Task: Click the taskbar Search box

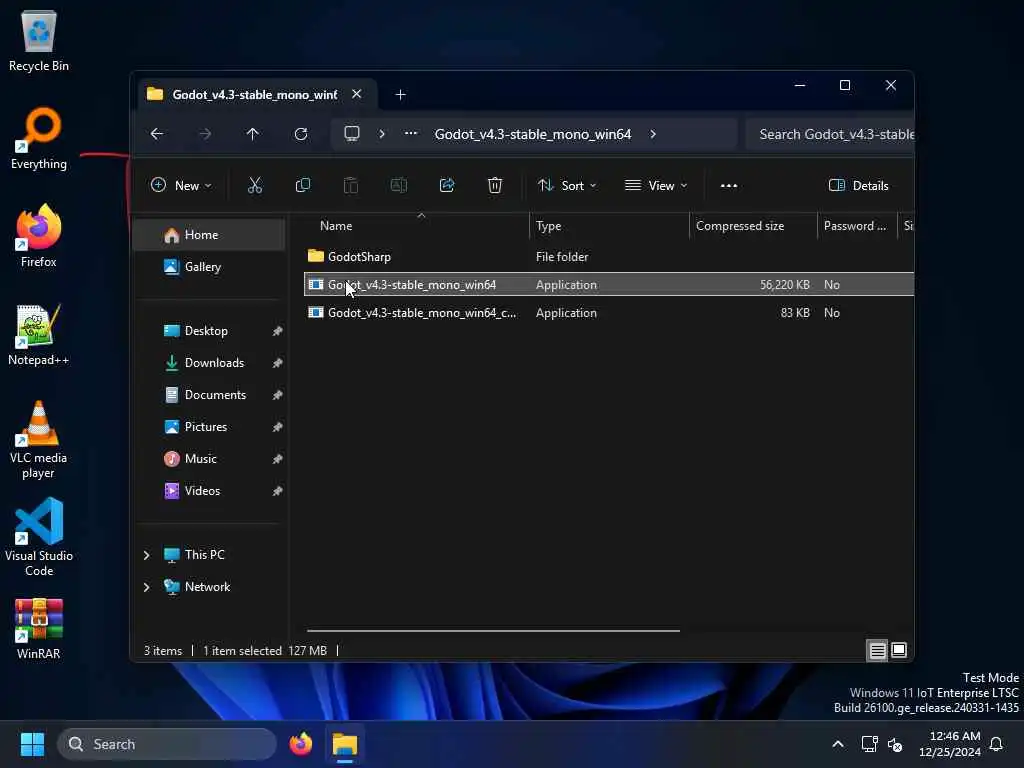Action: pyautogui.click(x=167, y=744)
